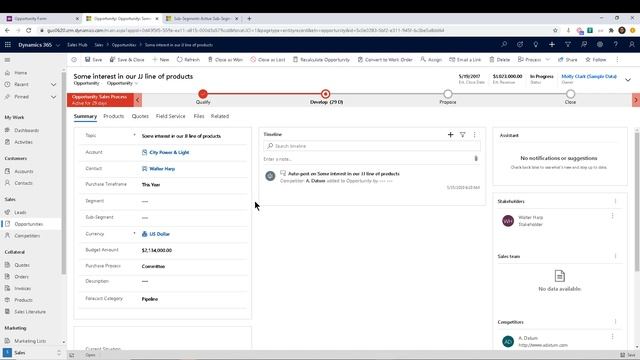Open Competitors section more commands
This screenshot has height=360, width=640.
[615, 322]
